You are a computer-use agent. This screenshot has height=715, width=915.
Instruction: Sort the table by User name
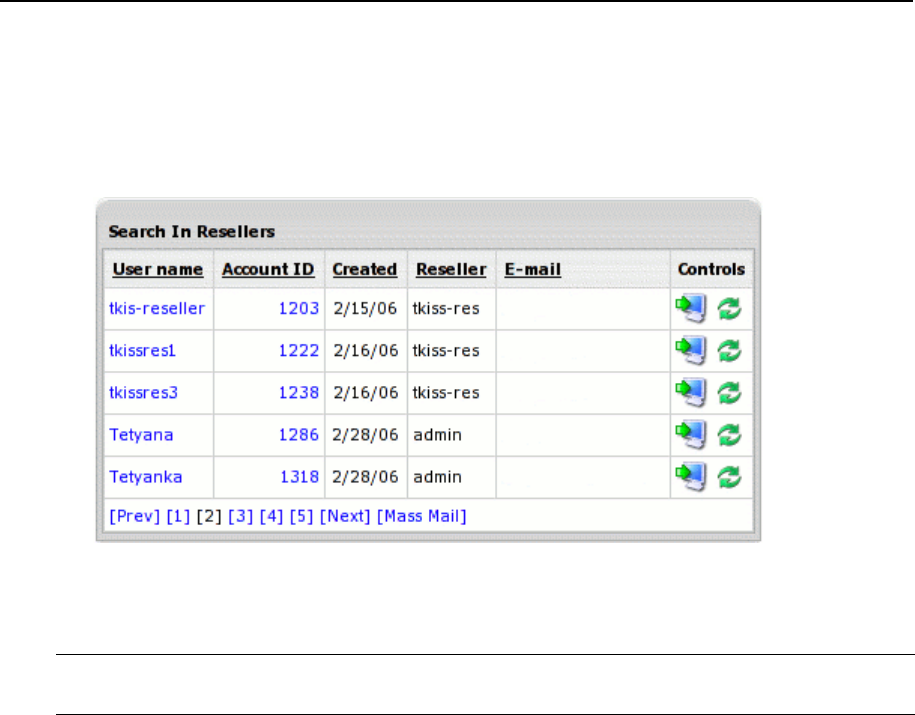click(158, 269)
